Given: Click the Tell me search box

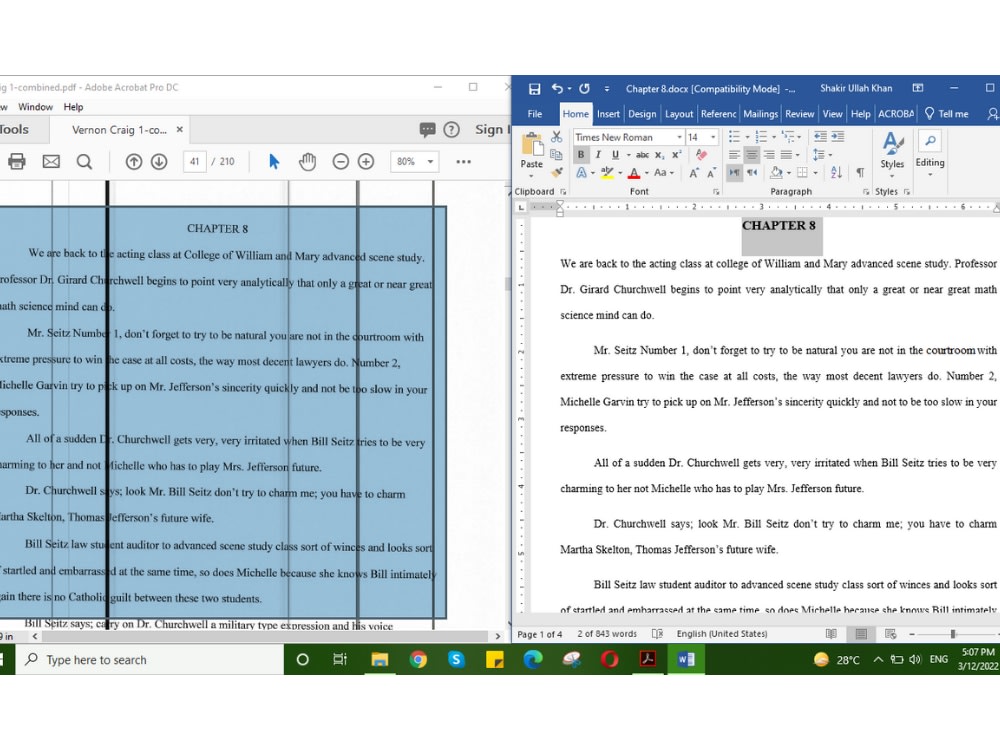Looking at the screenshot, I should 947,114.
